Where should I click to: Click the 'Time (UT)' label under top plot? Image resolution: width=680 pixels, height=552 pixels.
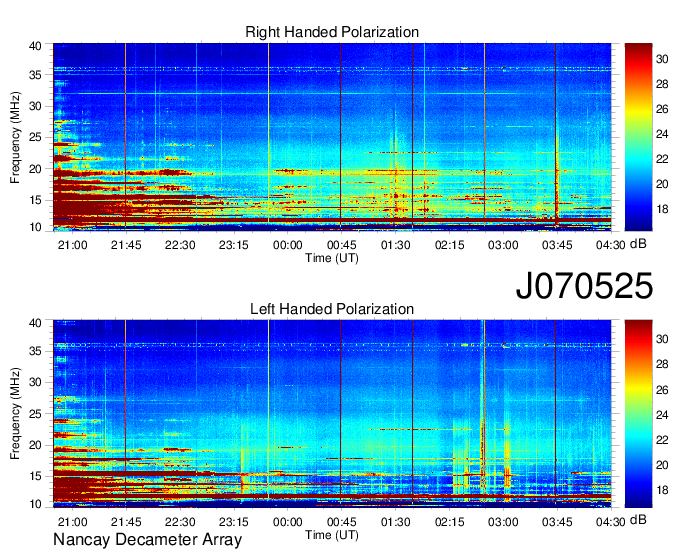[x=332, y=258]
